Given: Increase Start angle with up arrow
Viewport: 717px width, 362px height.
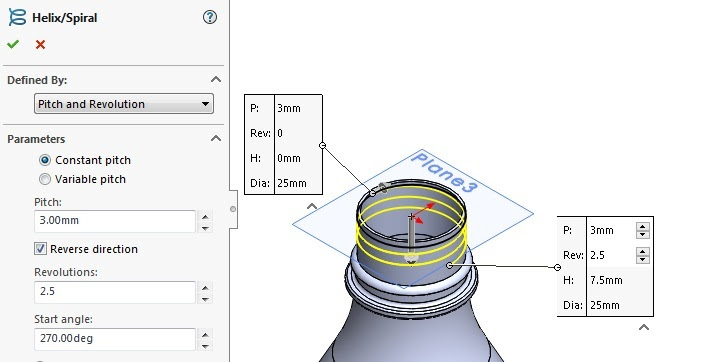Looking at the screenshot, I should pos(205,335).
